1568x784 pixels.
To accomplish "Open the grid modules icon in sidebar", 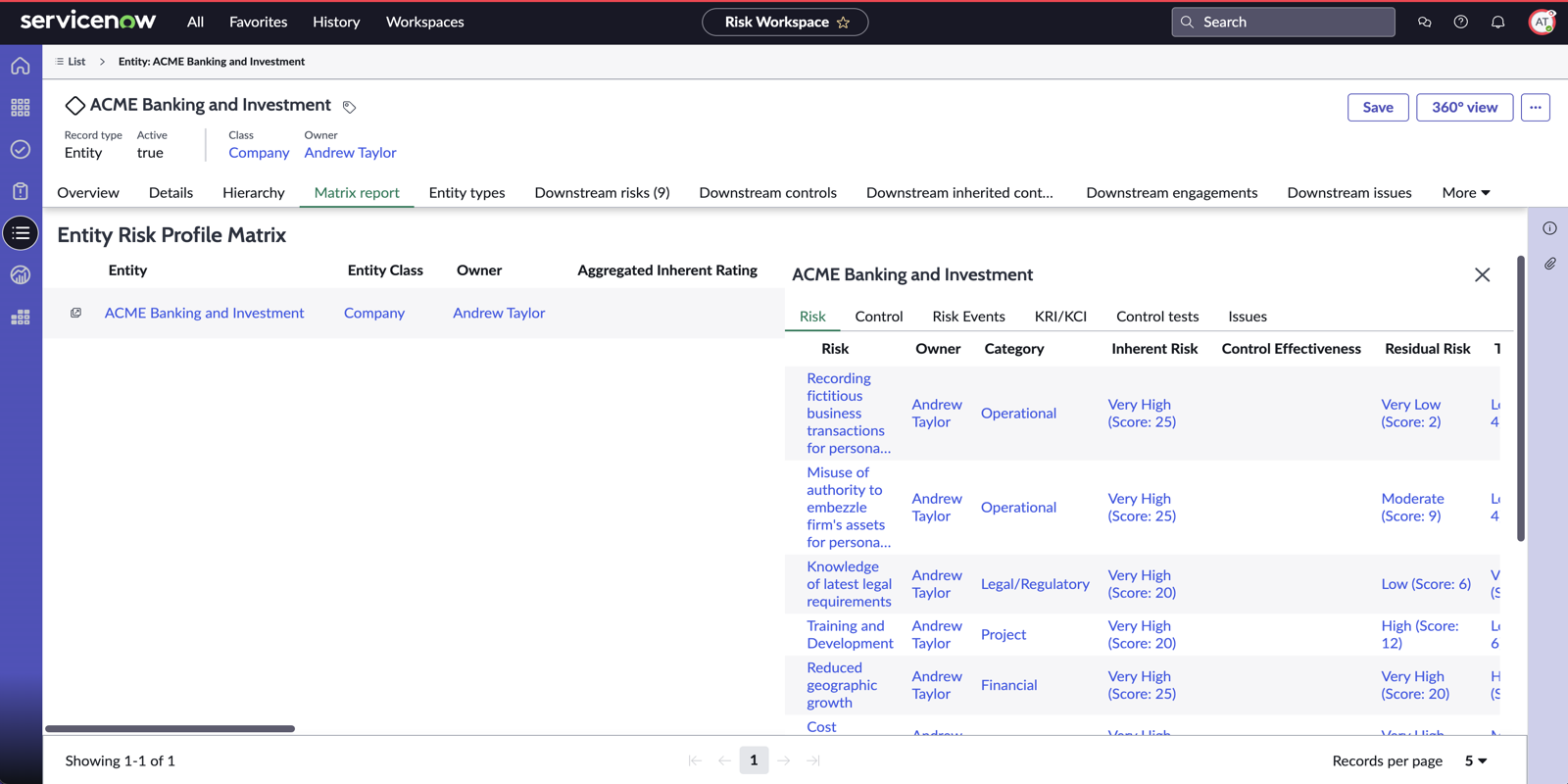I will point(21,107).
